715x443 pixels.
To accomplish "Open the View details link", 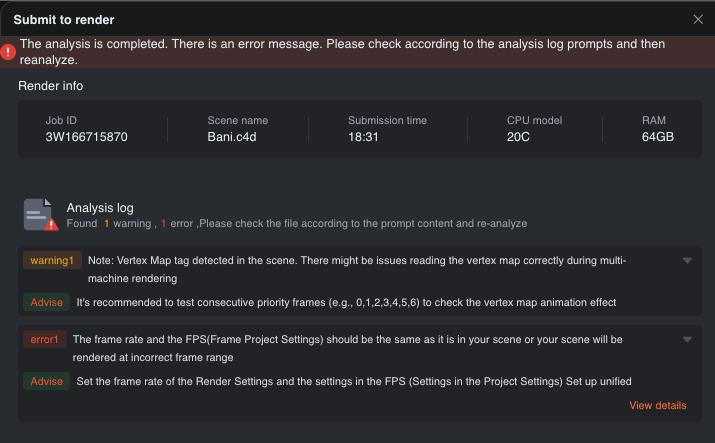I will click(657, 405).
